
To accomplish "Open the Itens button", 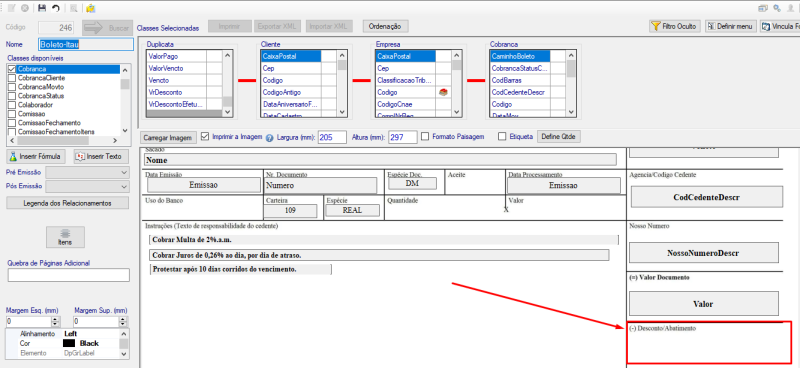I will 65,237.
